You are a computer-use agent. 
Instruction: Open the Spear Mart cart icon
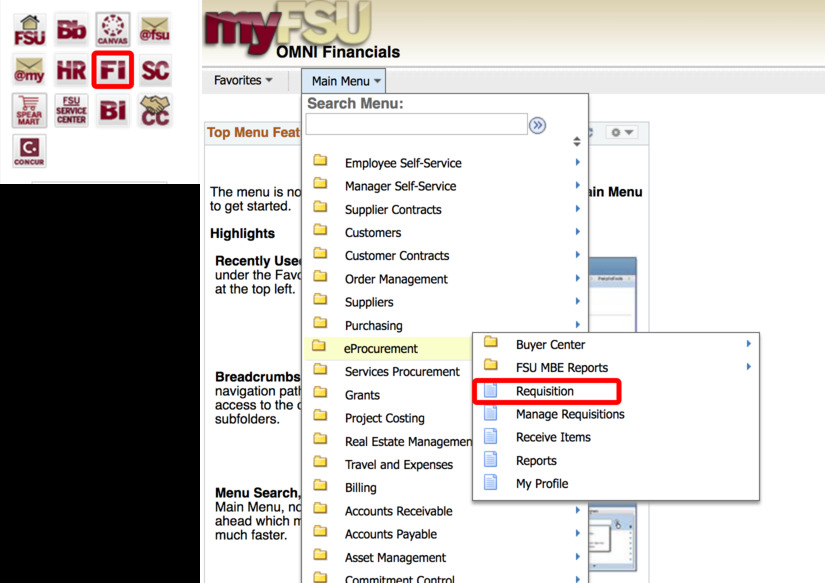point(29,110)
